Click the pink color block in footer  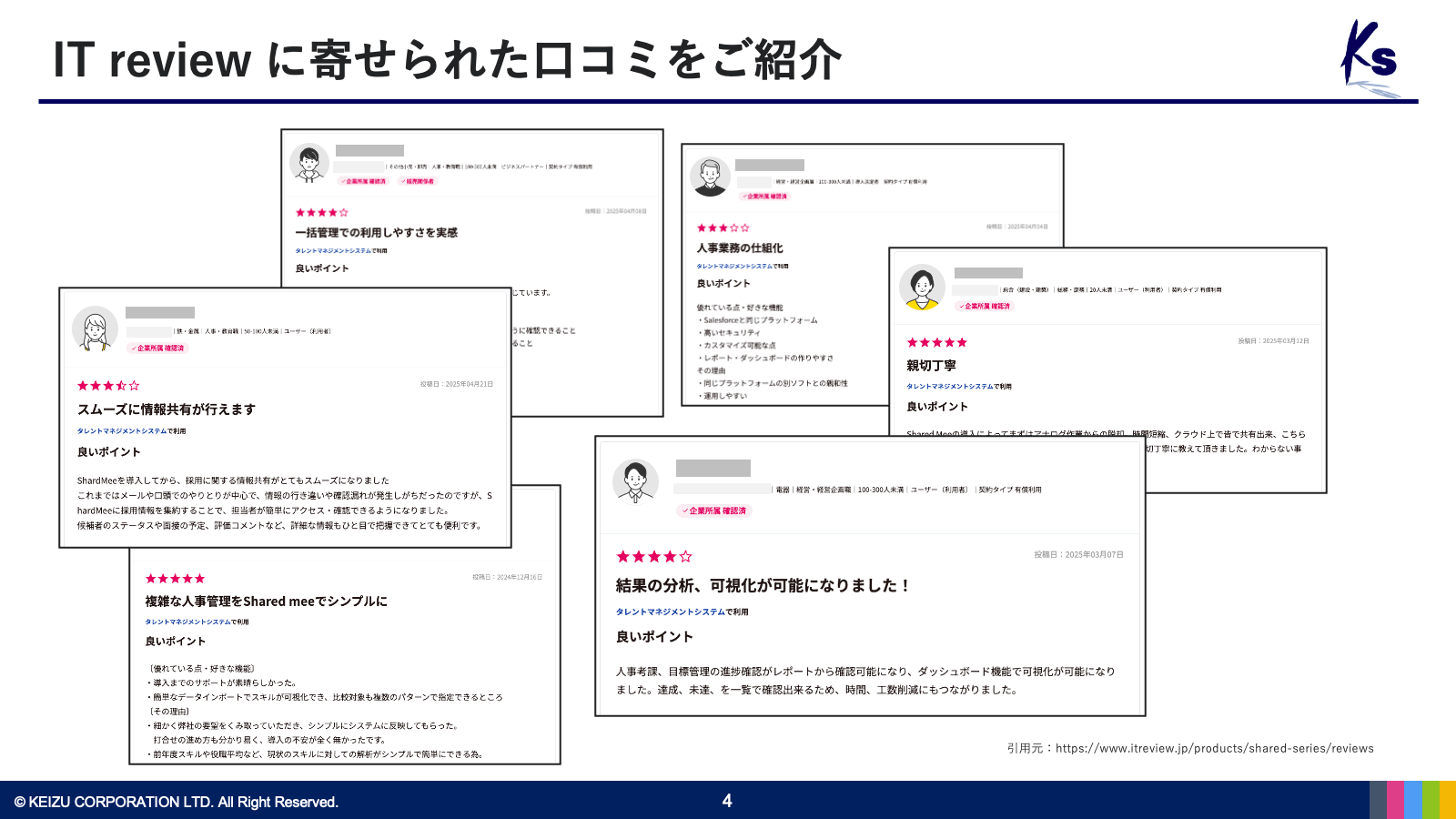point(1395,800)
